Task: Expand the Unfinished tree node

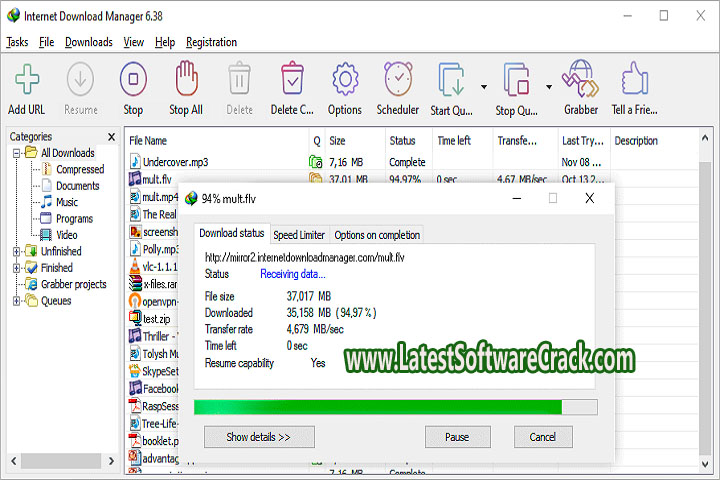Action: click(x=17, y=252)
